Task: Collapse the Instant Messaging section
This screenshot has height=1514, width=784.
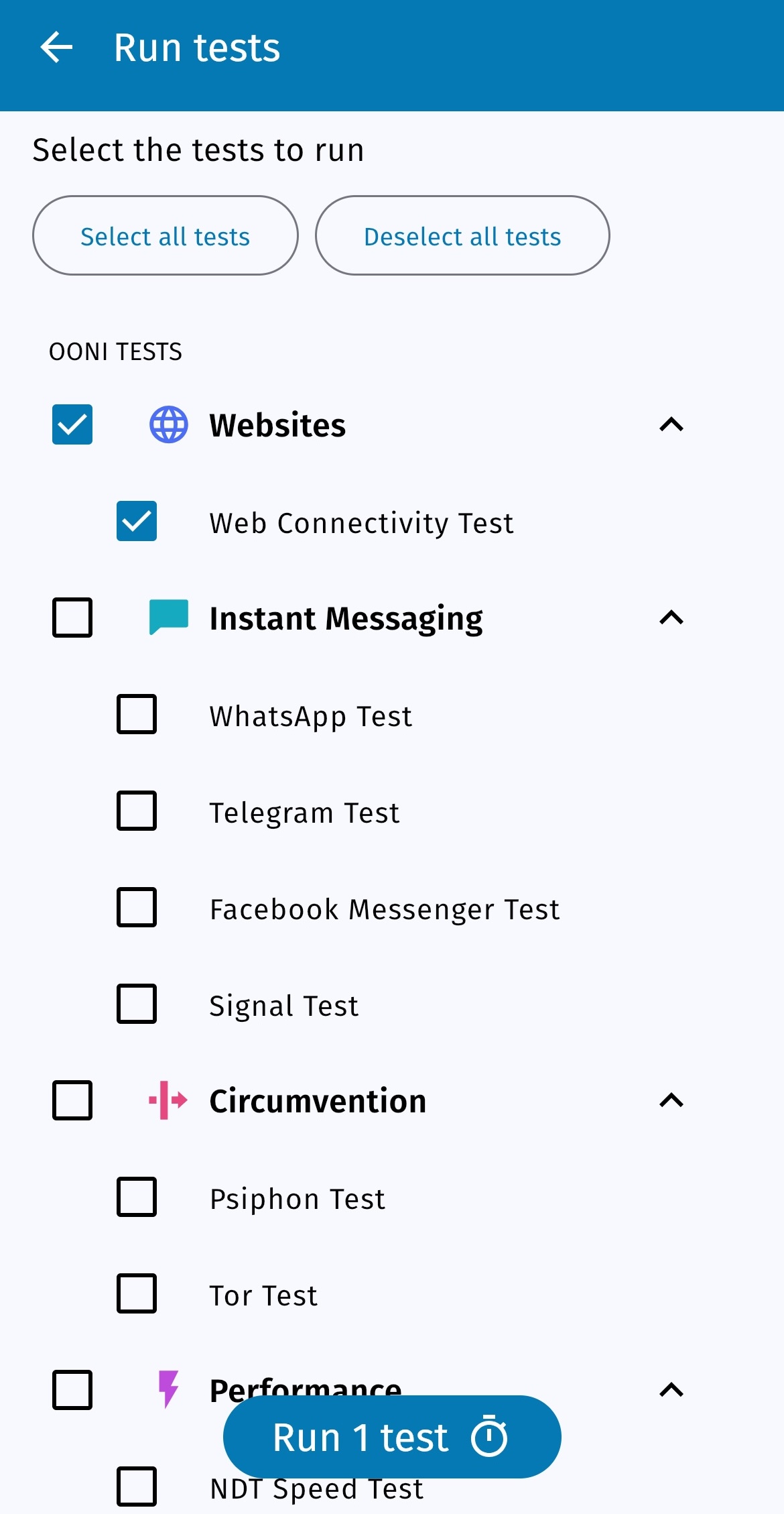Action: pos(671,618)
